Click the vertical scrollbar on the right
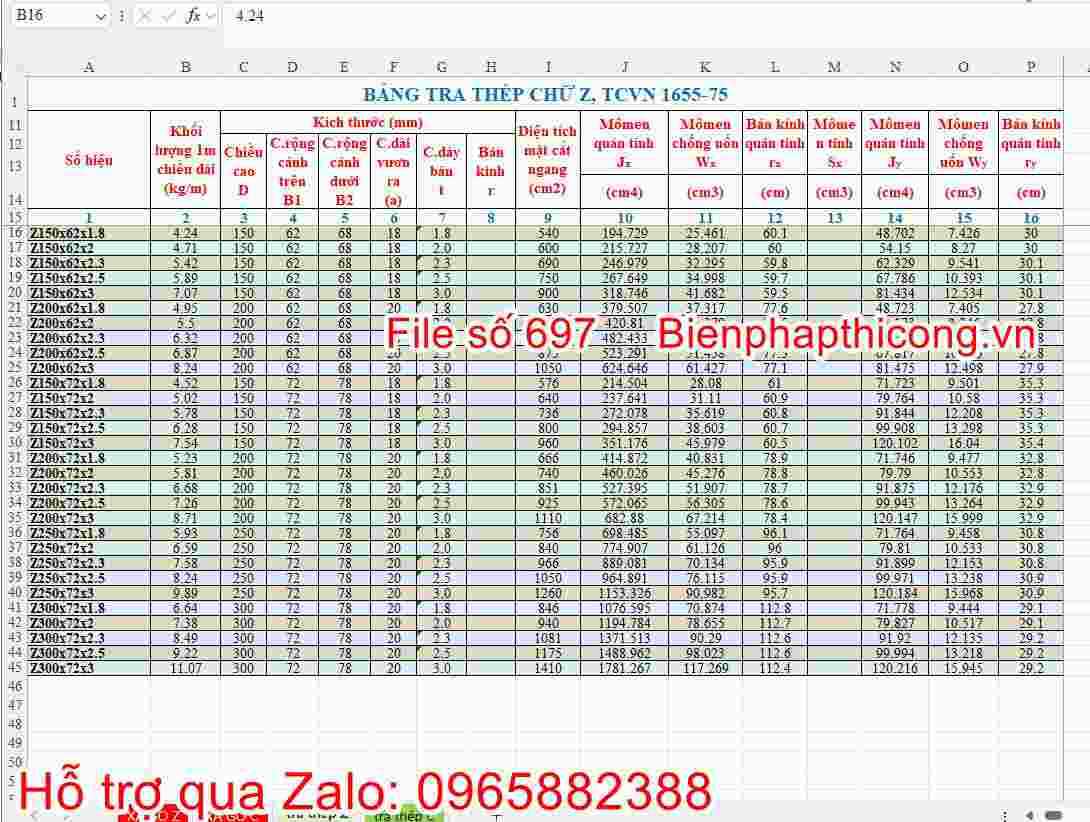Image resolution: width=1090 pixels, height=822 pixels. click(x=1083, y=400)
